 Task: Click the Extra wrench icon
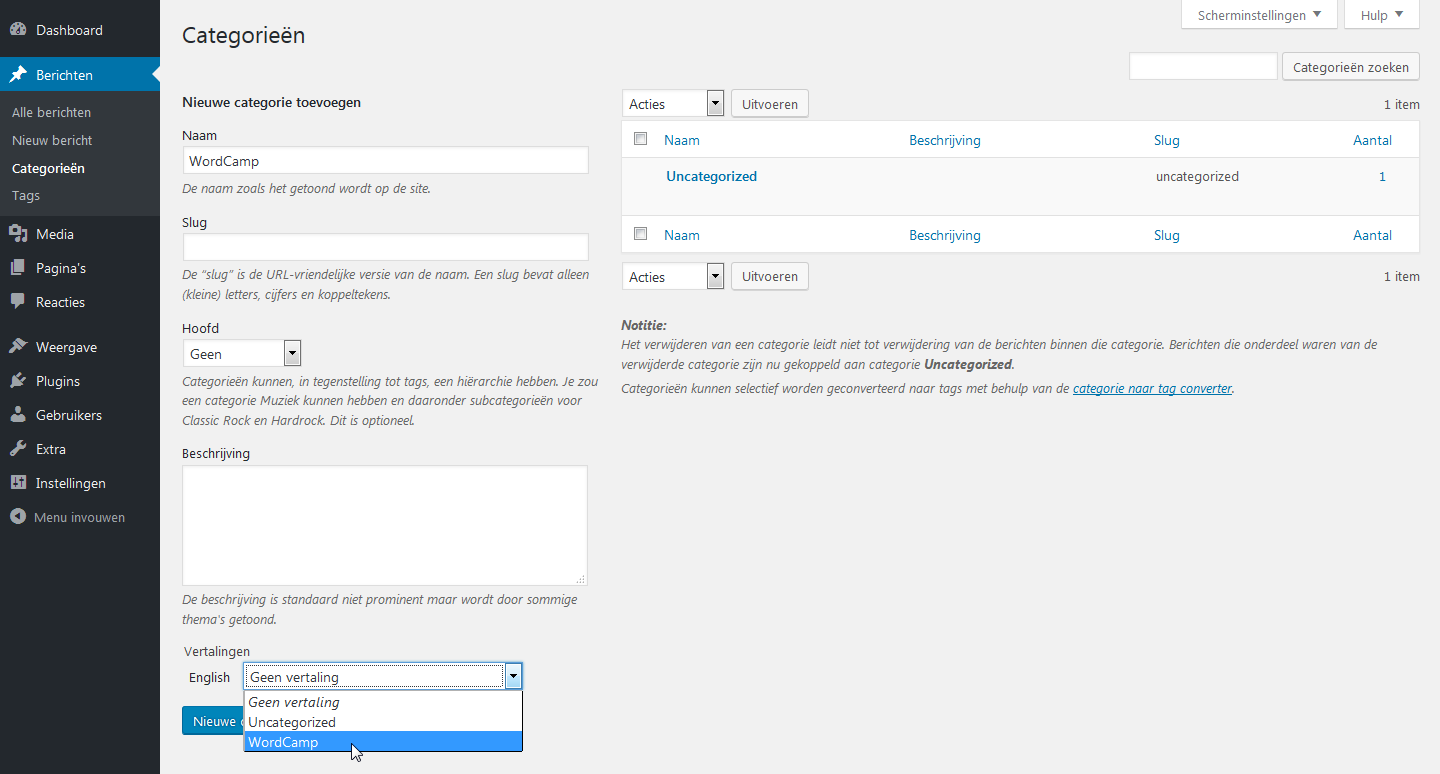(18, 449)
